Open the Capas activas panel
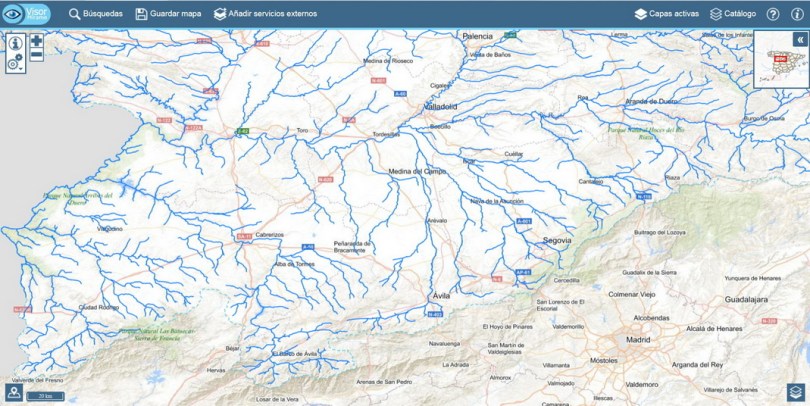This screenshot has width=810, height=406. point(666,14)
